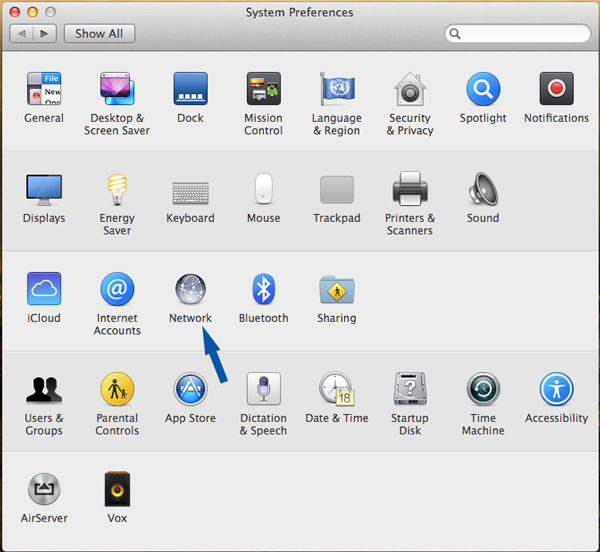Click the magnifier icon in search field
Screen dimensions: 600x552
click(x=455, y=34)
